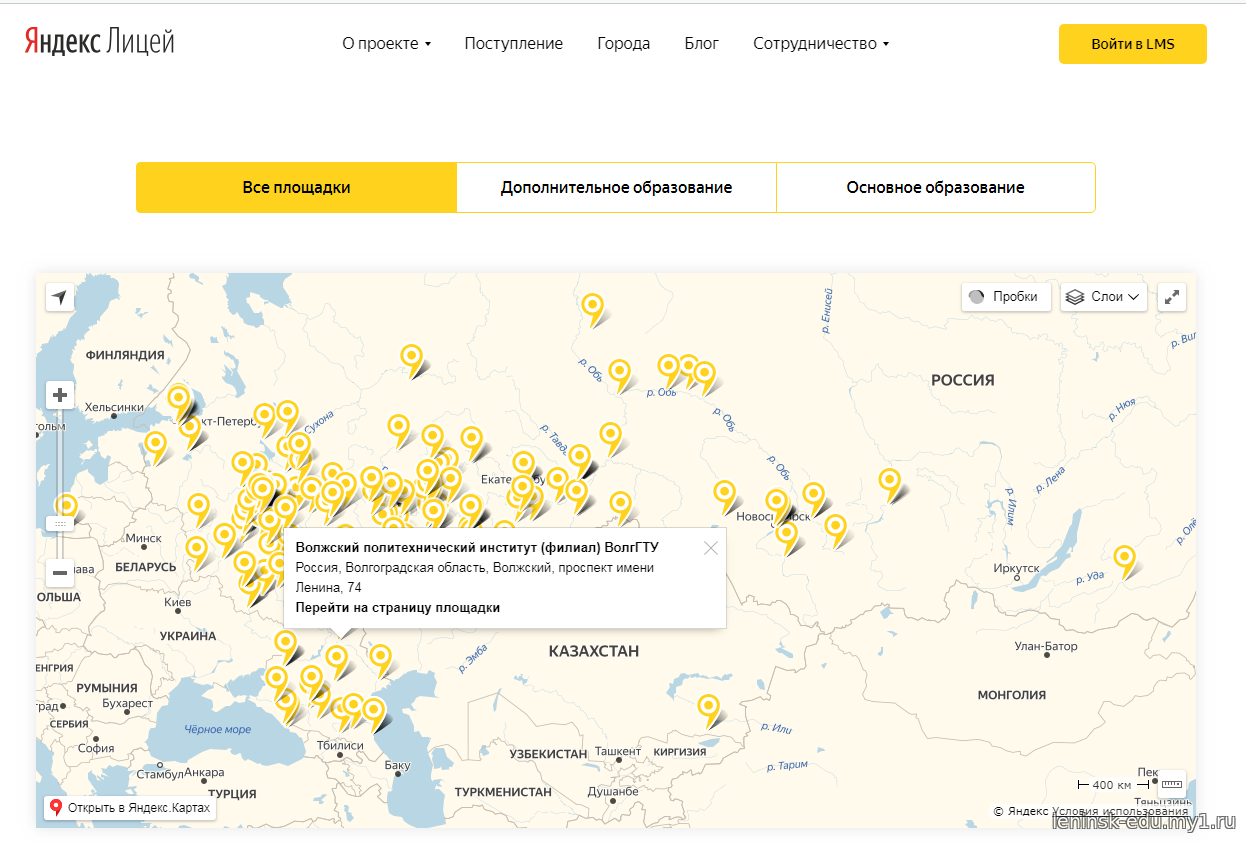Click the Баку city label

[x=397, y=766]
